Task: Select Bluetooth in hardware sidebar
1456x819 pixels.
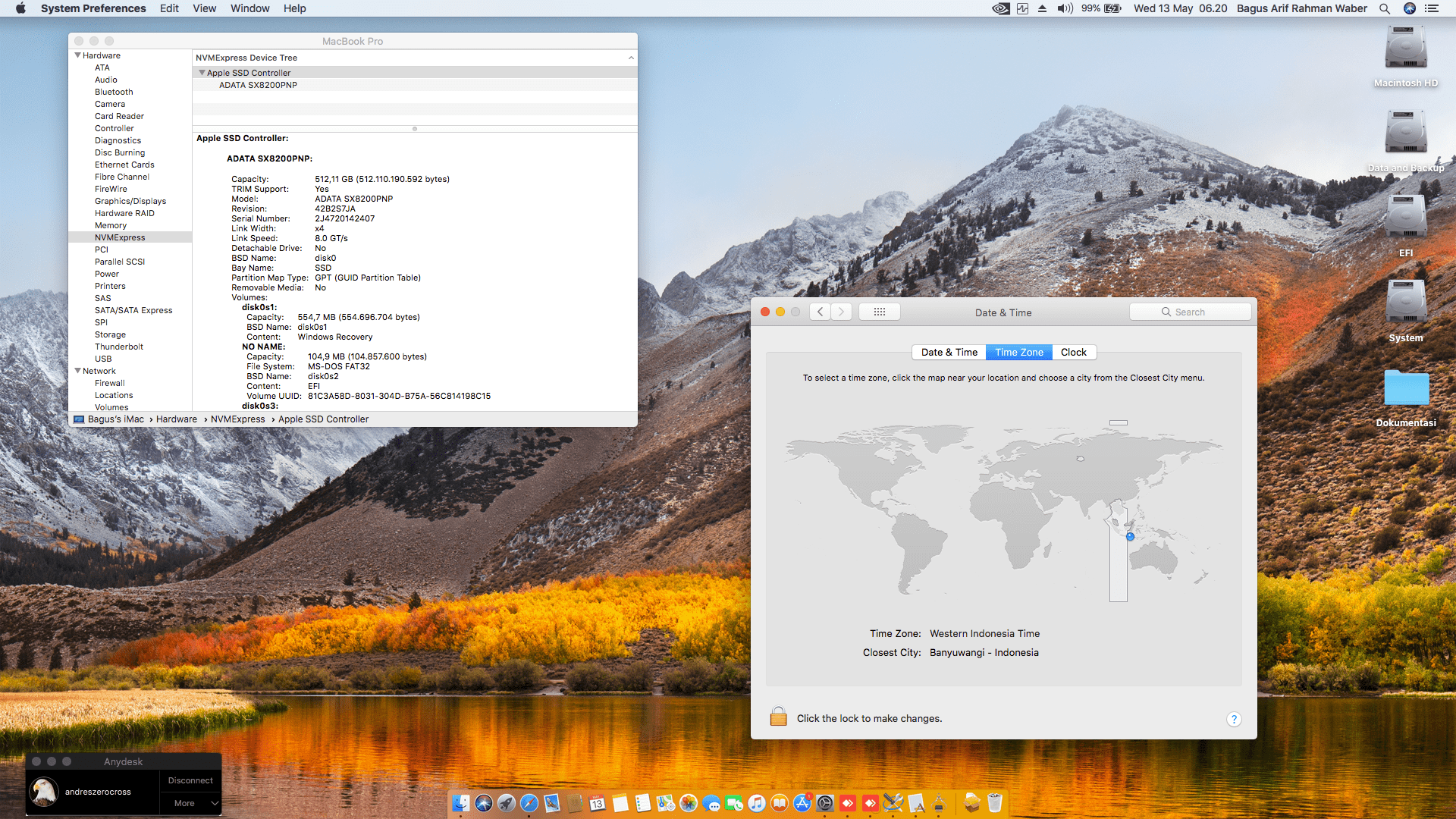Action: pos(114,92)
